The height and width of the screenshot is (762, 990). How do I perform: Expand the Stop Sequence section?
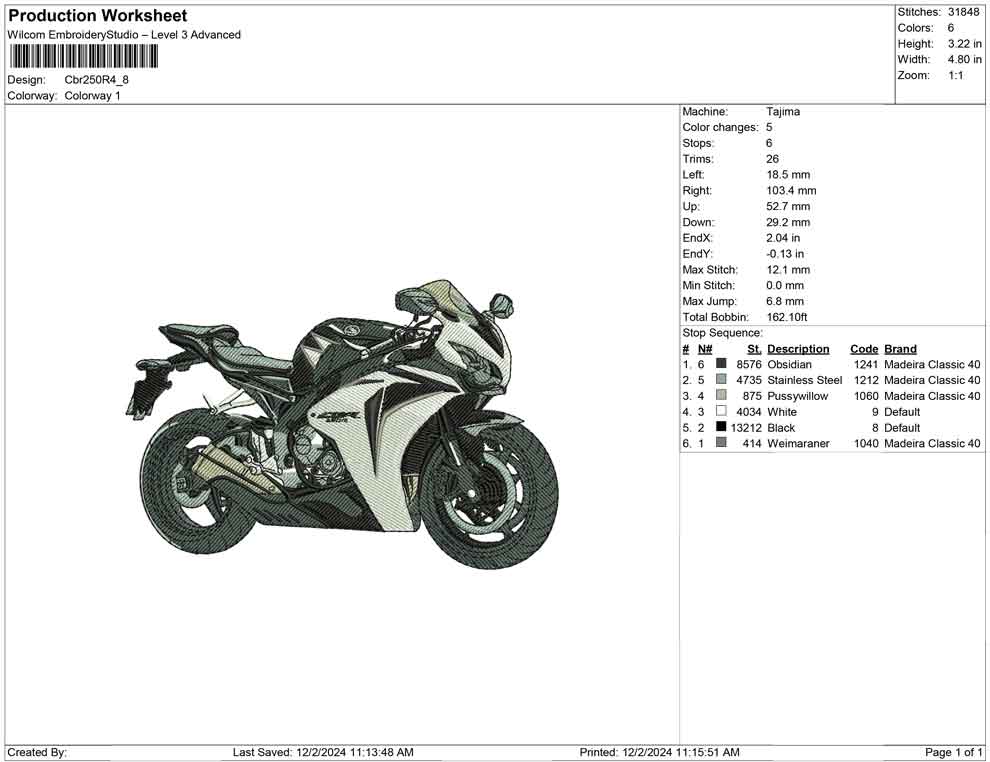(722, 332)
